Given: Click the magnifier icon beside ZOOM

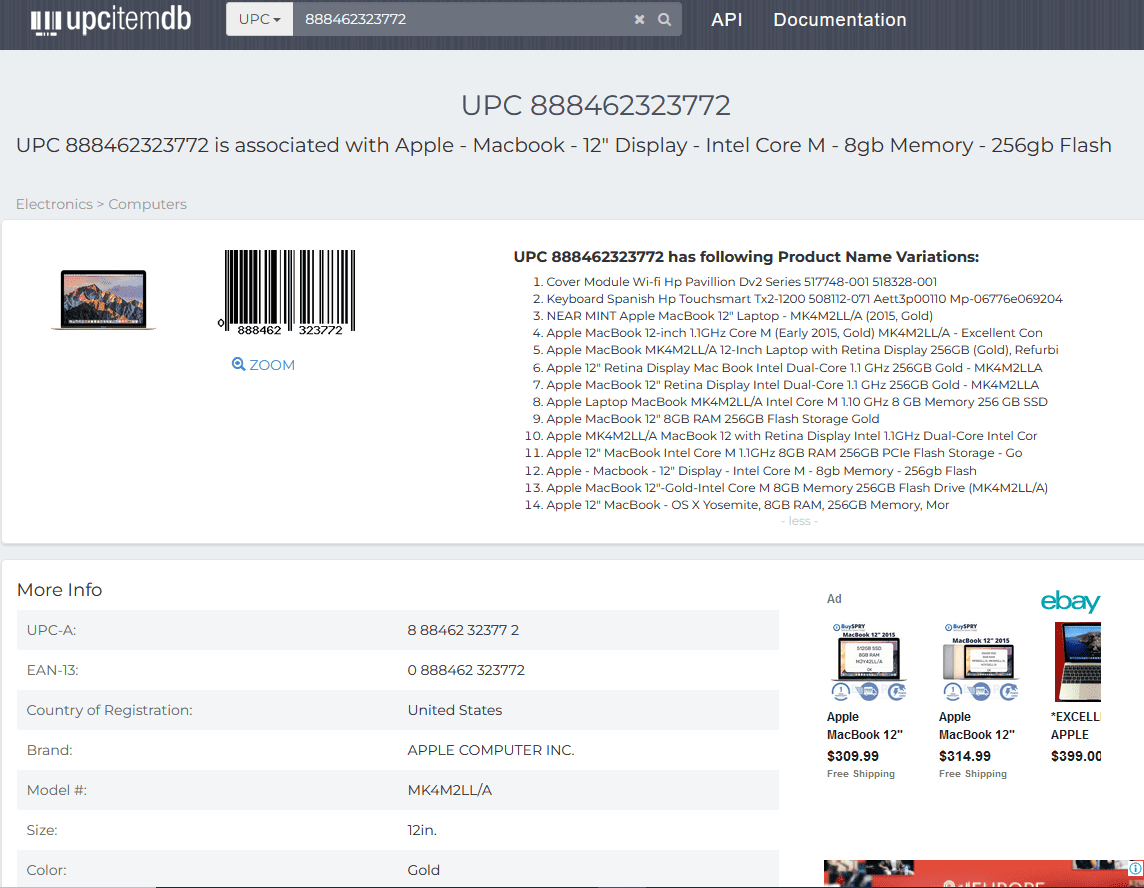Looking at the screenshot, I should pos(238,365).
